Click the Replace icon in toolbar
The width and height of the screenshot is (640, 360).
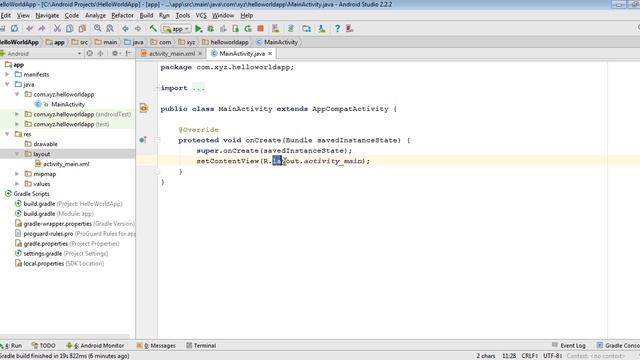point(110,29)
